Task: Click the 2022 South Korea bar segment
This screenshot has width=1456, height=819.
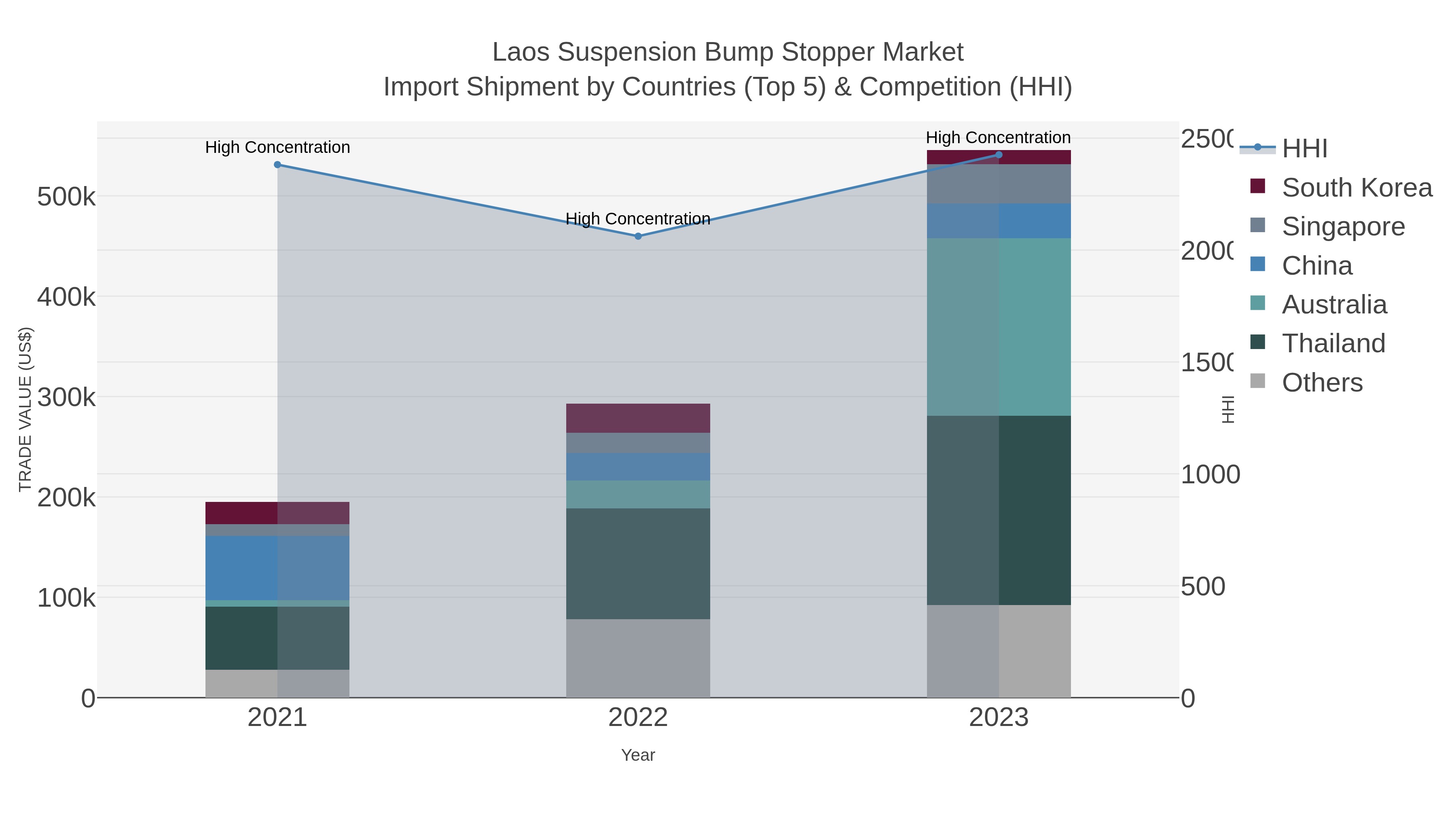Action: [x=638, y=418]
